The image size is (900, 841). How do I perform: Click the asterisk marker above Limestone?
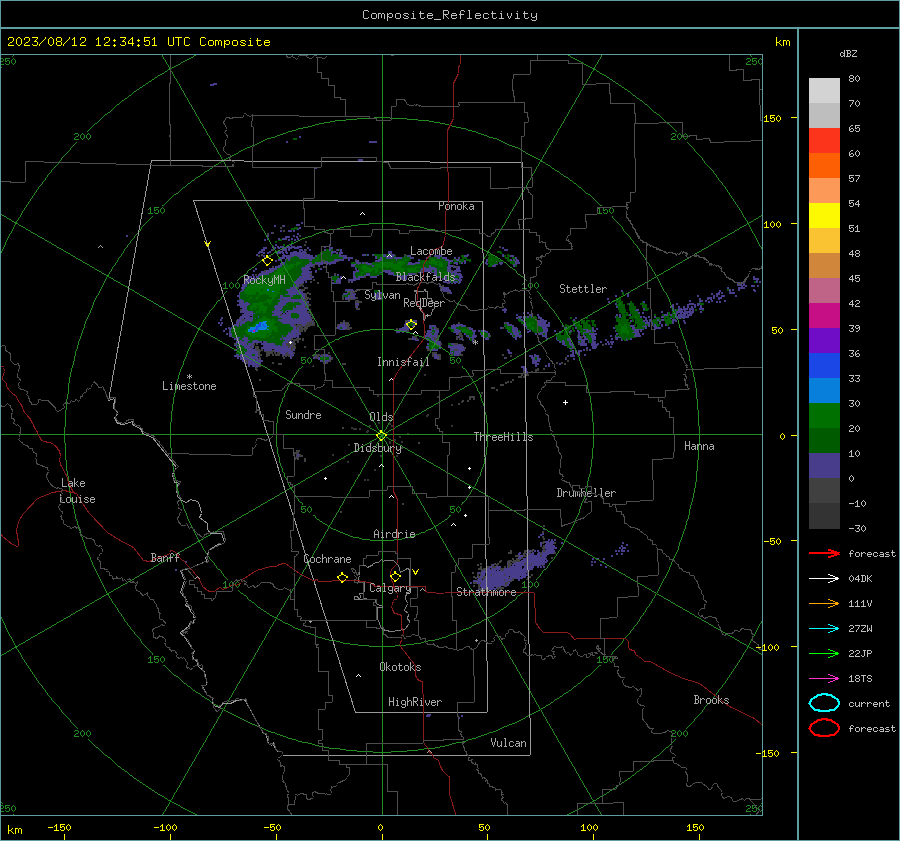(189, 377)
